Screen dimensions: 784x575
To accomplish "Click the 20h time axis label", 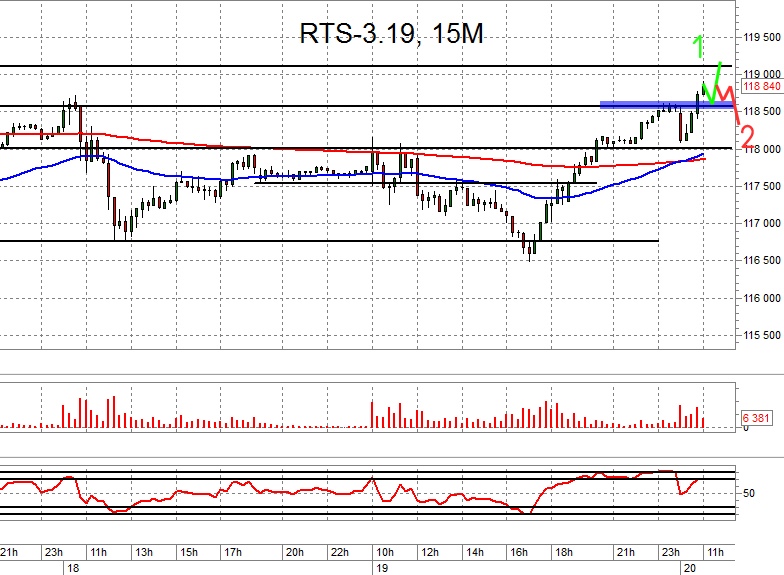I will click(294, 552).
